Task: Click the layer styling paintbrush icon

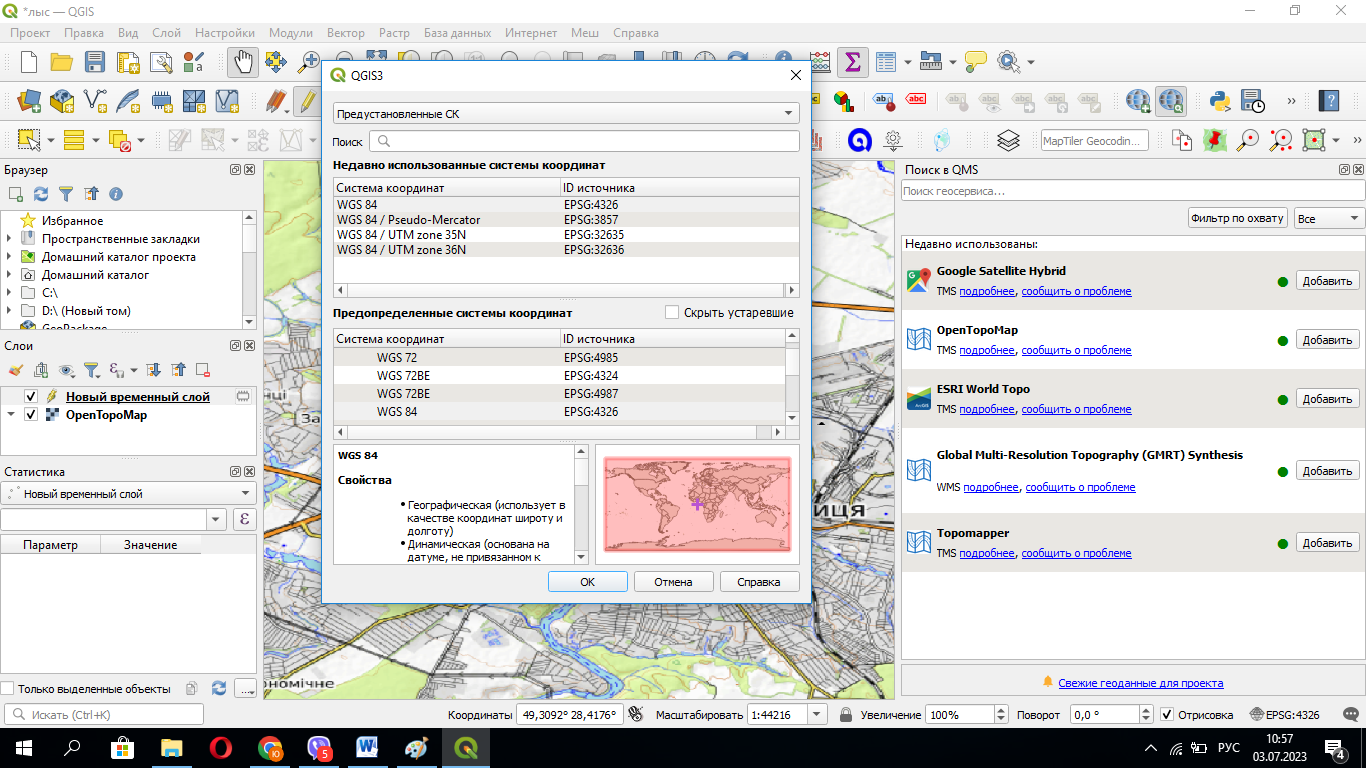Action: tap(16, 370)
